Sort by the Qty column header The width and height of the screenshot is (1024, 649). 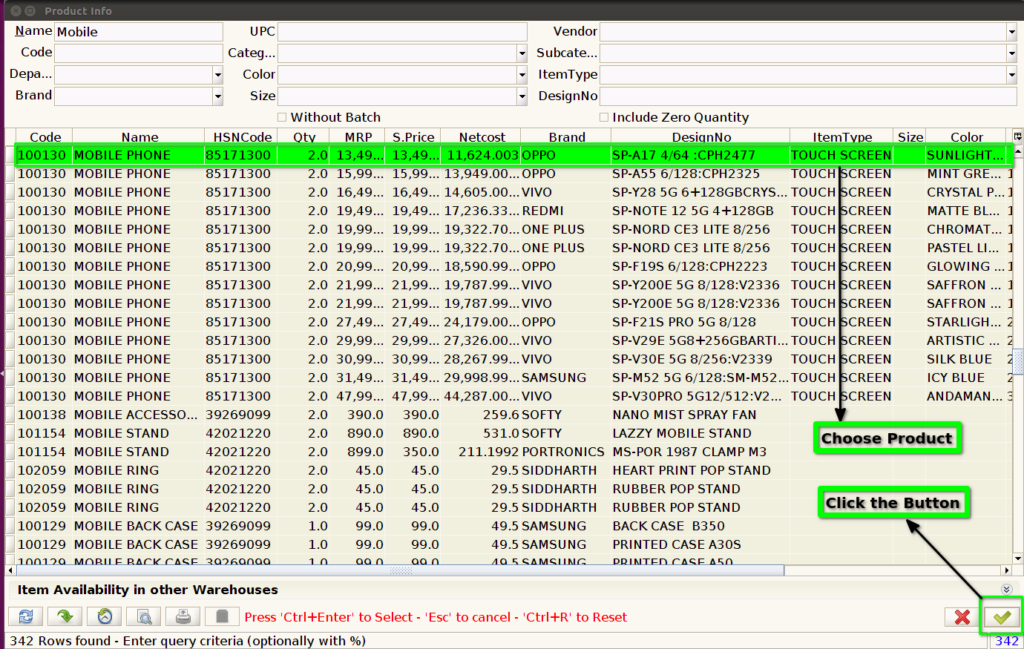[304, 136]
